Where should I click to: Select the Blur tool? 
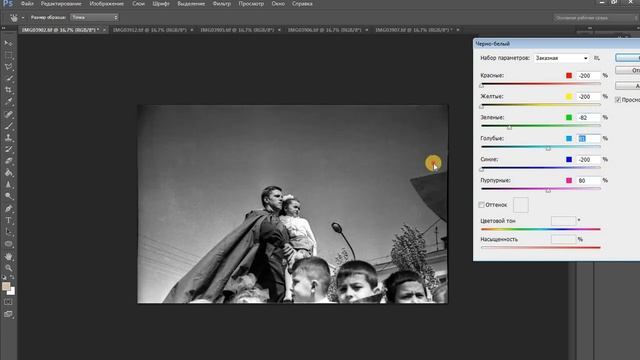pyautogui.click(x=8, y=184)
